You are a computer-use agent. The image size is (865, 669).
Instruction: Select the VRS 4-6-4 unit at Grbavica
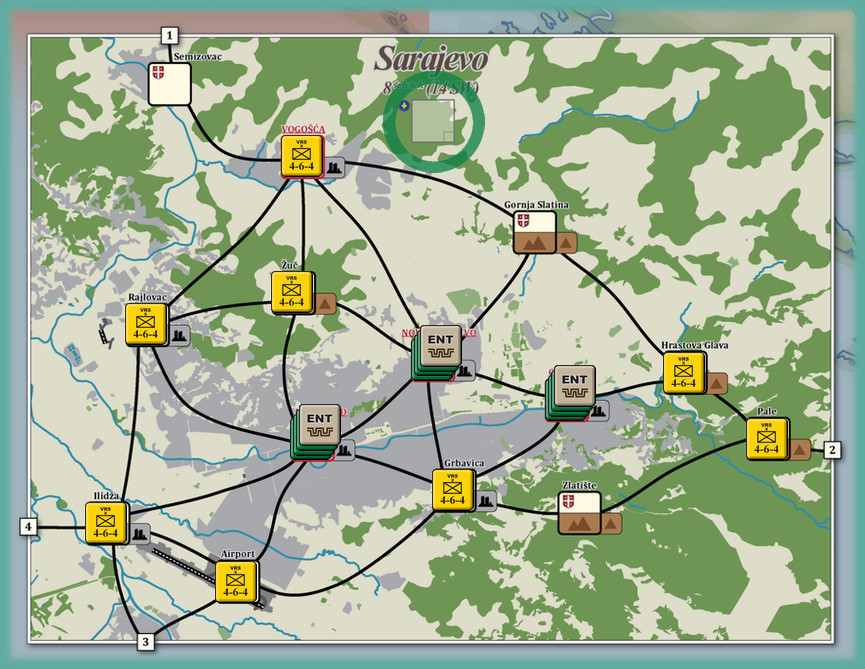[x=452, y=490]
